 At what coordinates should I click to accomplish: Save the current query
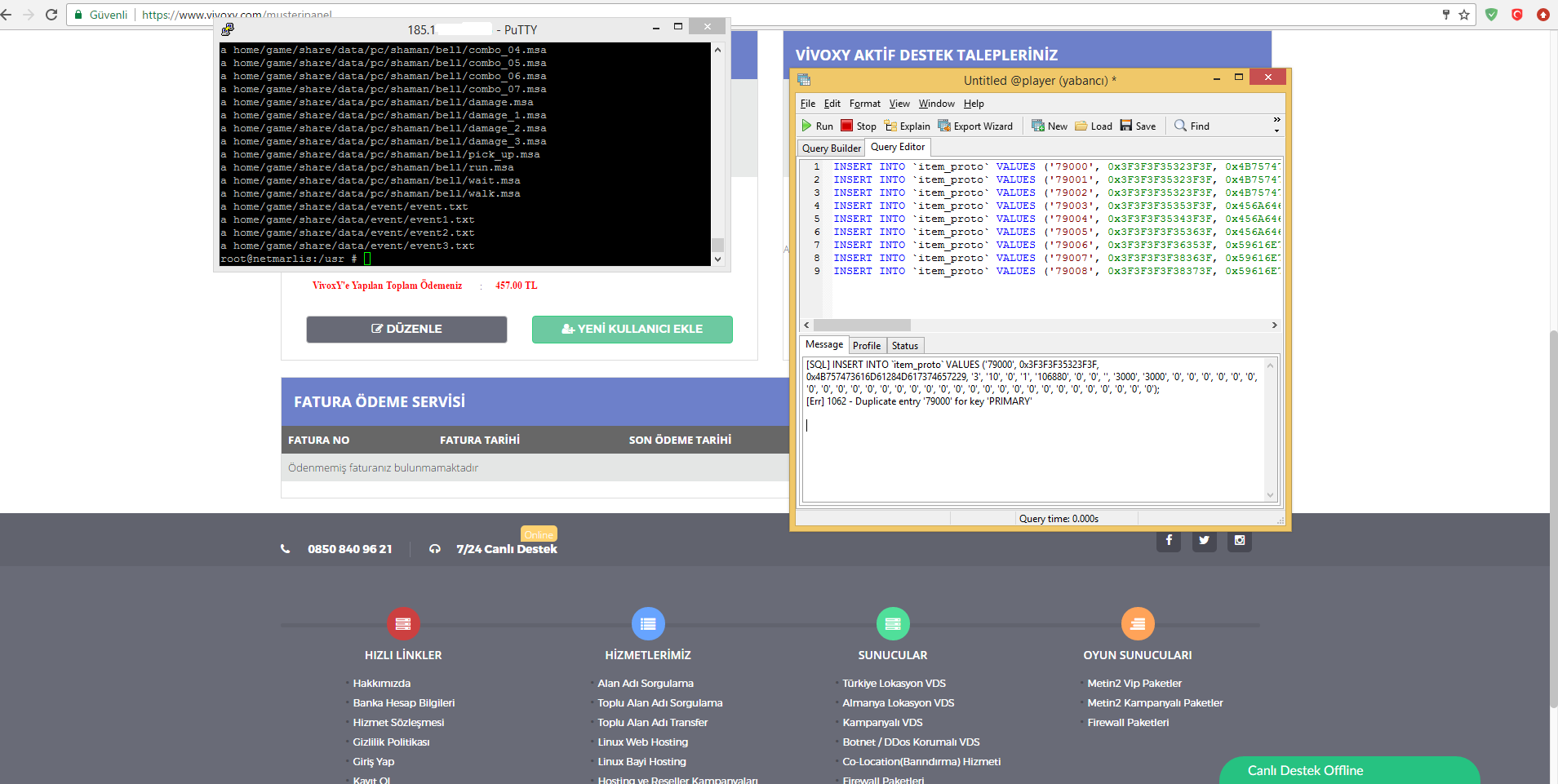pos(1138,126)
